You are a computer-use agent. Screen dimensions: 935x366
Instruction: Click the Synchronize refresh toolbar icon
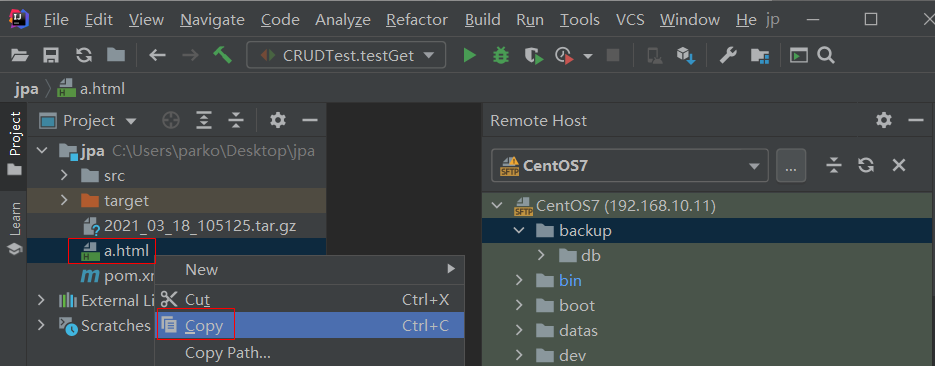click(83, 55)
